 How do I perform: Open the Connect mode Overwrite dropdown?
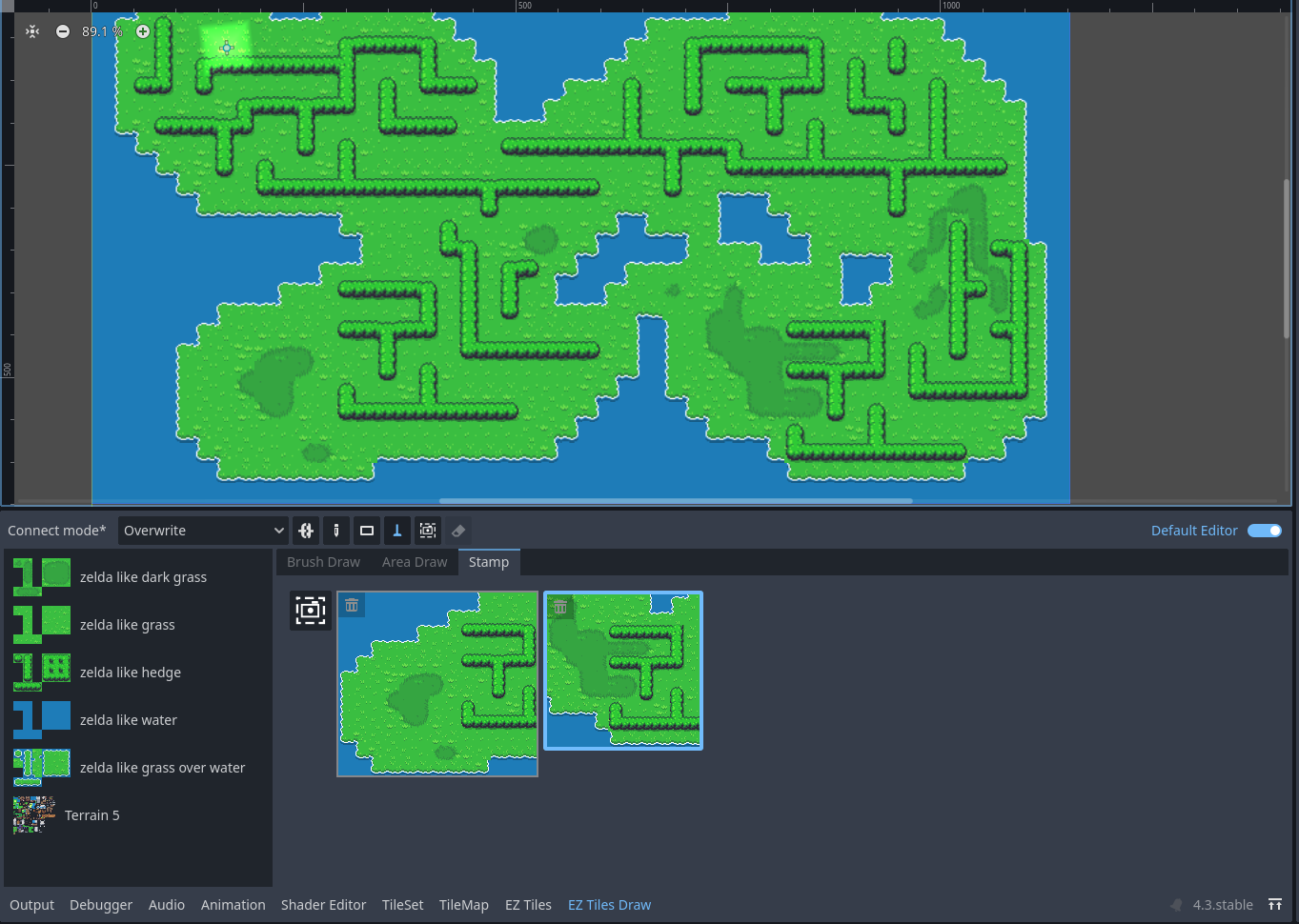pos(203,531)
